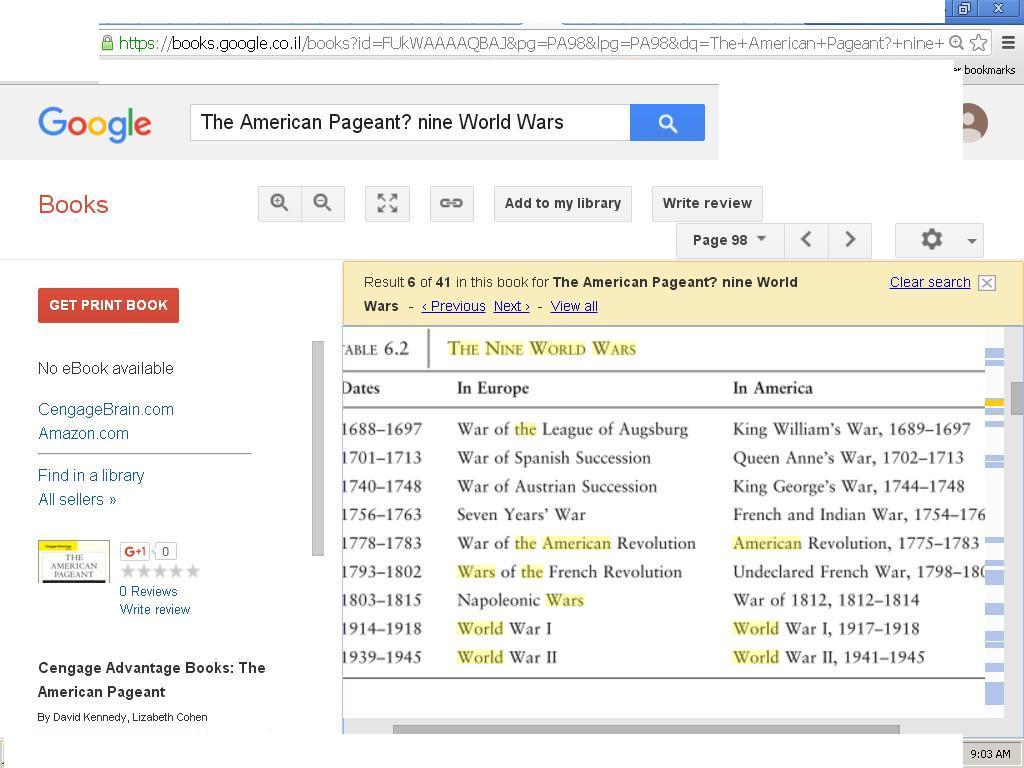Viewport: 1024px width, 768px height.
Task: Click War of Spanish Succession text
Action: click(x=554, y=458)
